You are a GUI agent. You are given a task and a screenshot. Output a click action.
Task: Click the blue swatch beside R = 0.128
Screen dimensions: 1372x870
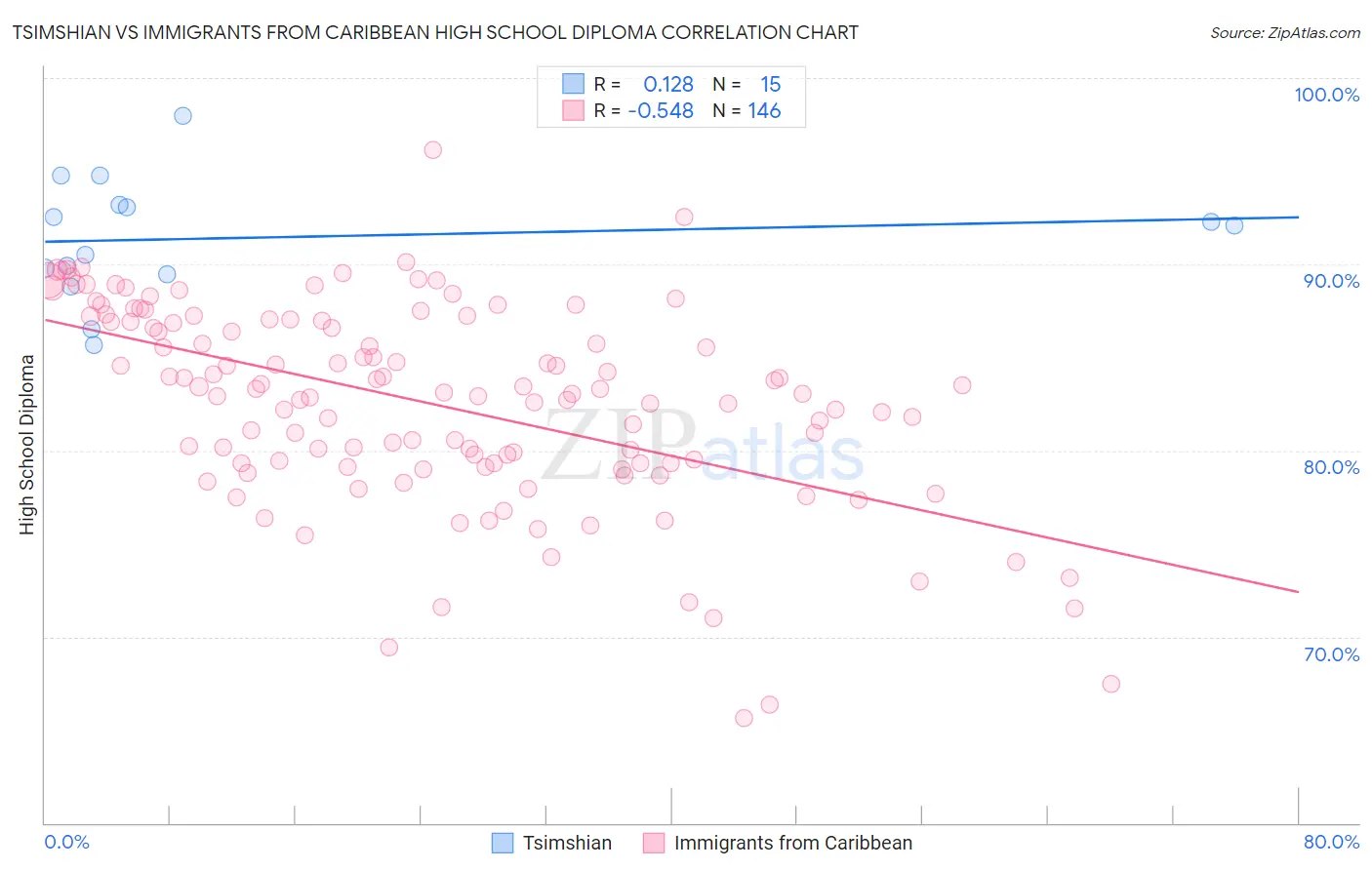coord(573,84)
